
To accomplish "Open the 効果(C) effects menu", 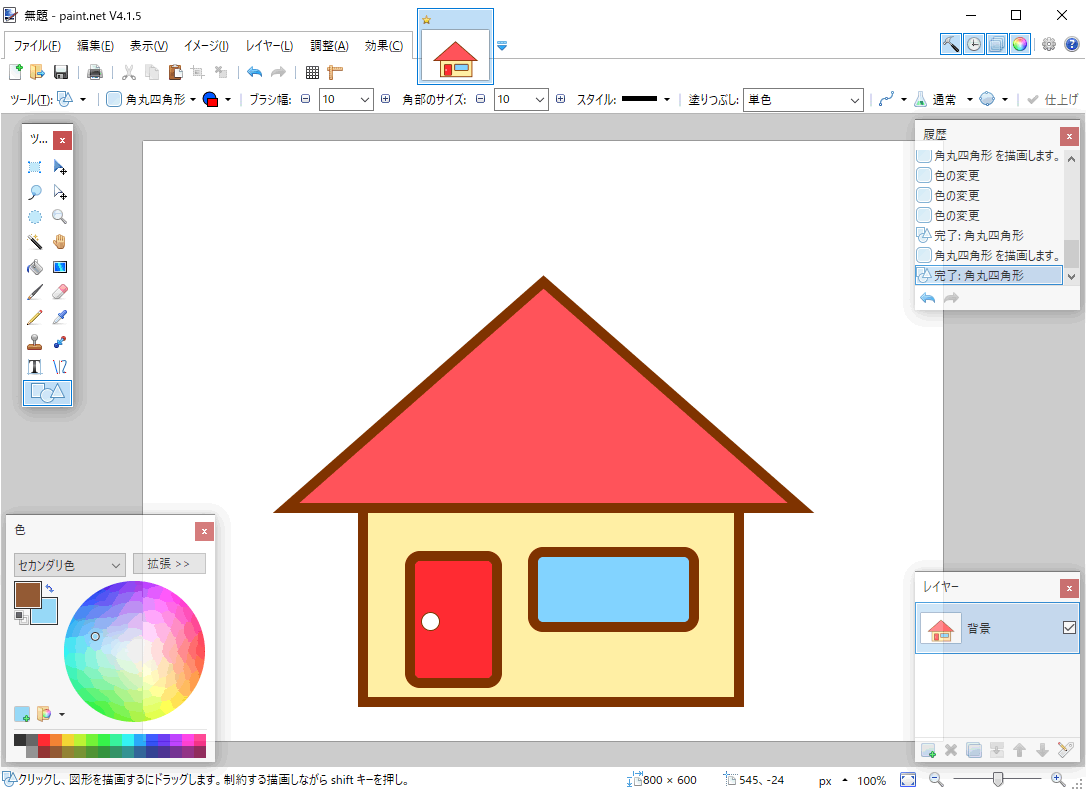I will 383,46.
